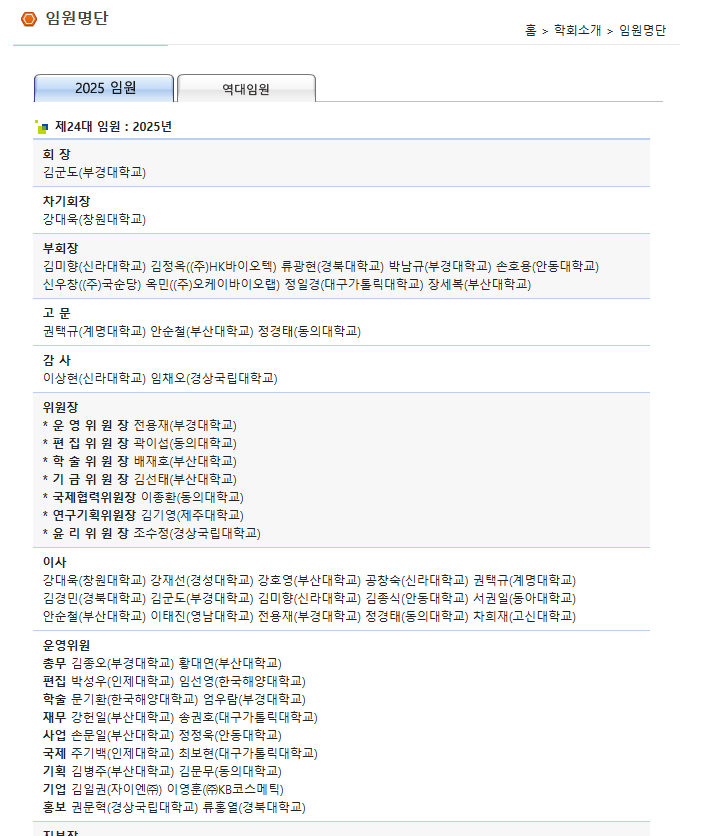The image size is (716, 836).
Task: Switch to the 역대임원 tab
Action: [246, 89]
